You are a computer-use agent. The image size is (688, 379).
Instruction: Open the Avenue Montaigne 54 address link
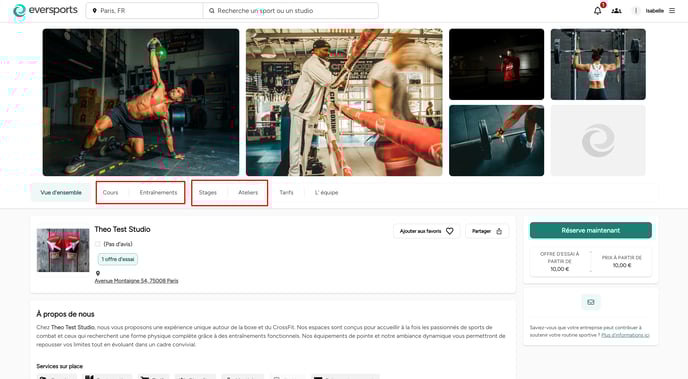pos(136,281)
